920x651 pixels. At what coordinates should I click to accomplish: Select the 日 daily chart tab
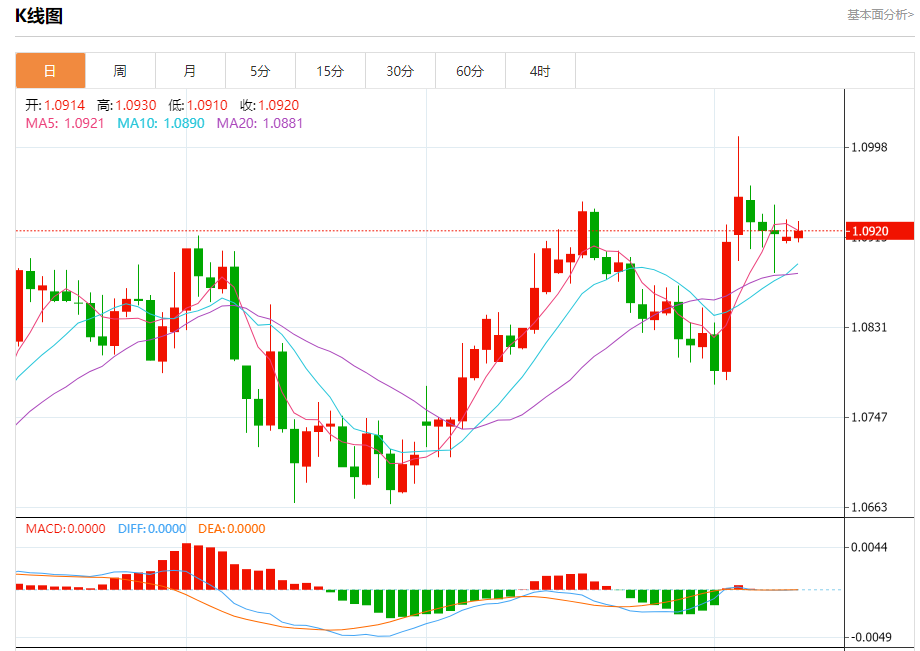tap(50, 71)
